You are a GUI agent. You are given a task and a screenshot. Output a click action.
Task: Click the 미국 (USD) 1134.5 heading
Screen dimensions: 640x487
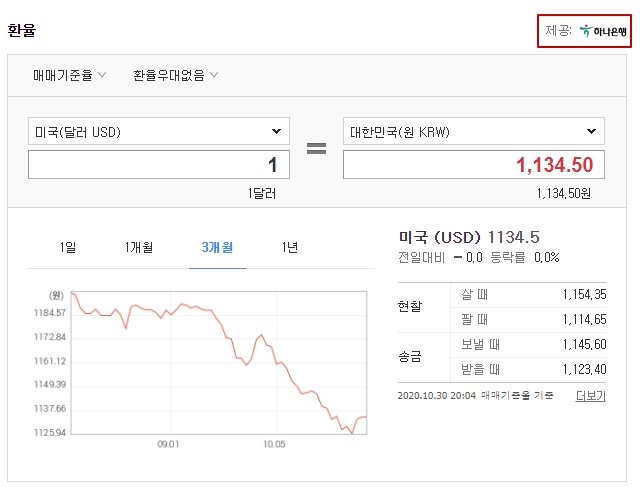[469, 237]
